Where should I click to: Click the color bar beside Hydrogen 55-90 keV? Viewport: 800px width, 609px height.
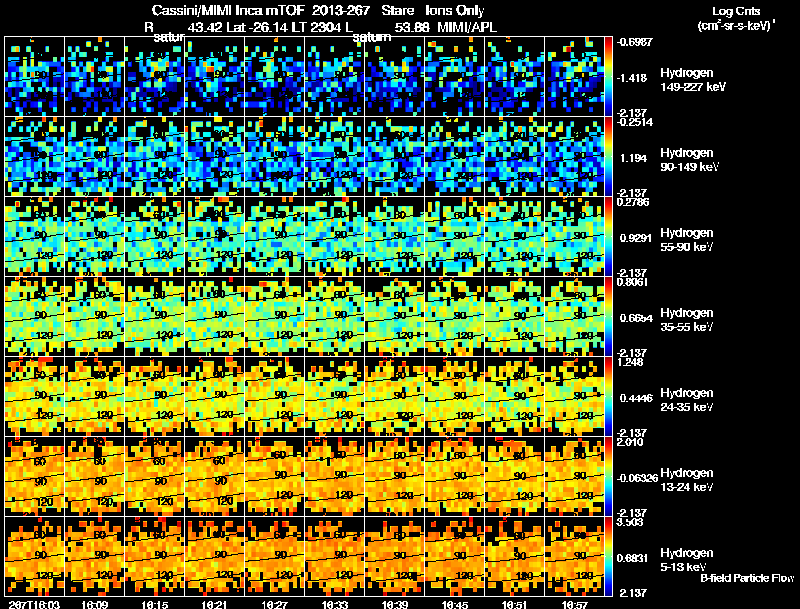(x=608, y=237)
